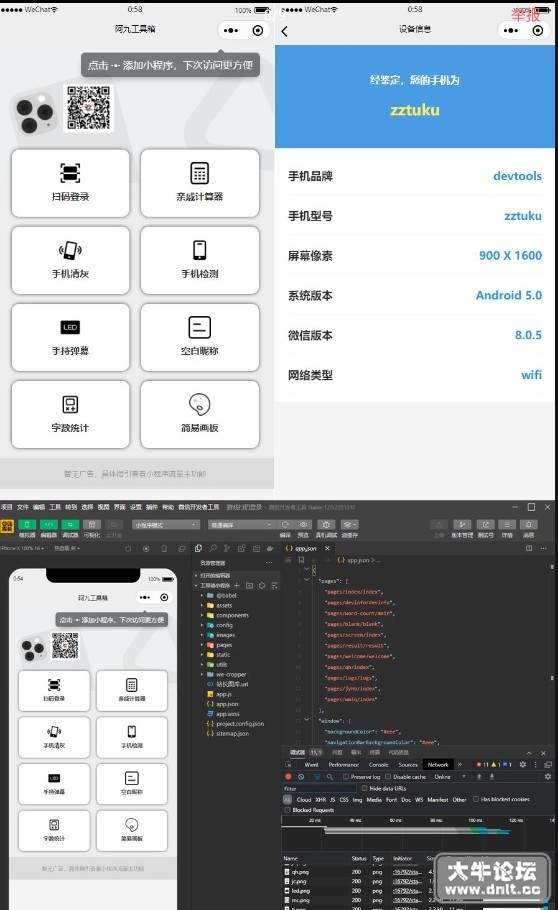558x910 pixels.
Task: Switch to the Console tab
Action: (x=379, y=765)
